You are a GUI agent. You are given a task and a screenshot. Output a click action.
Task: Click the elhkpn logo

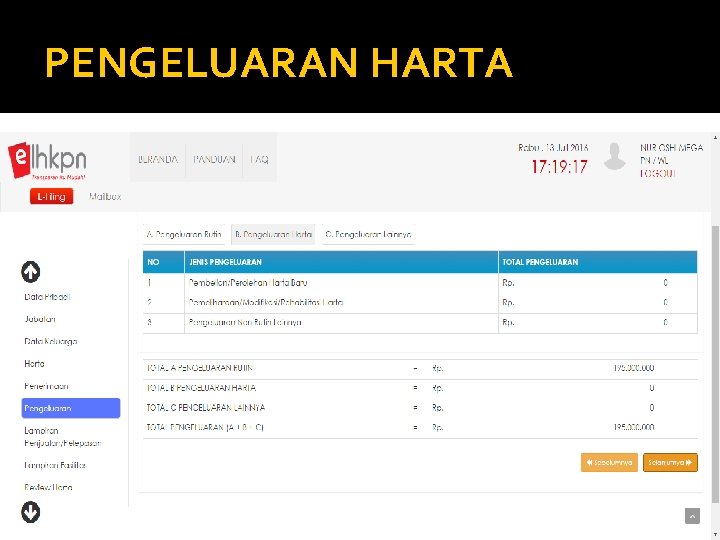47,160
